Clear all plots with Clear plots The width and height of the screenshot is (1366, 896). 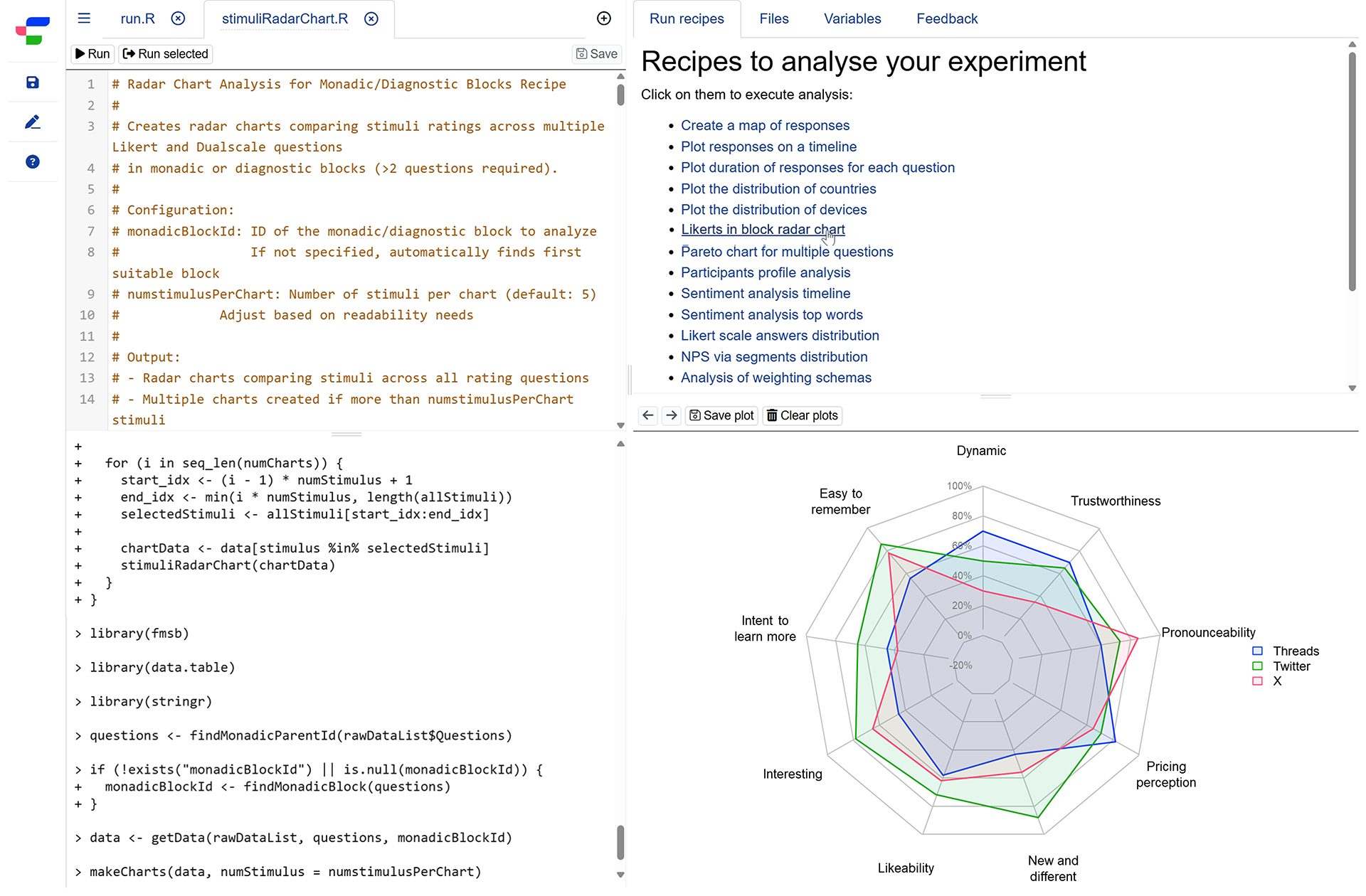[802, 415]
